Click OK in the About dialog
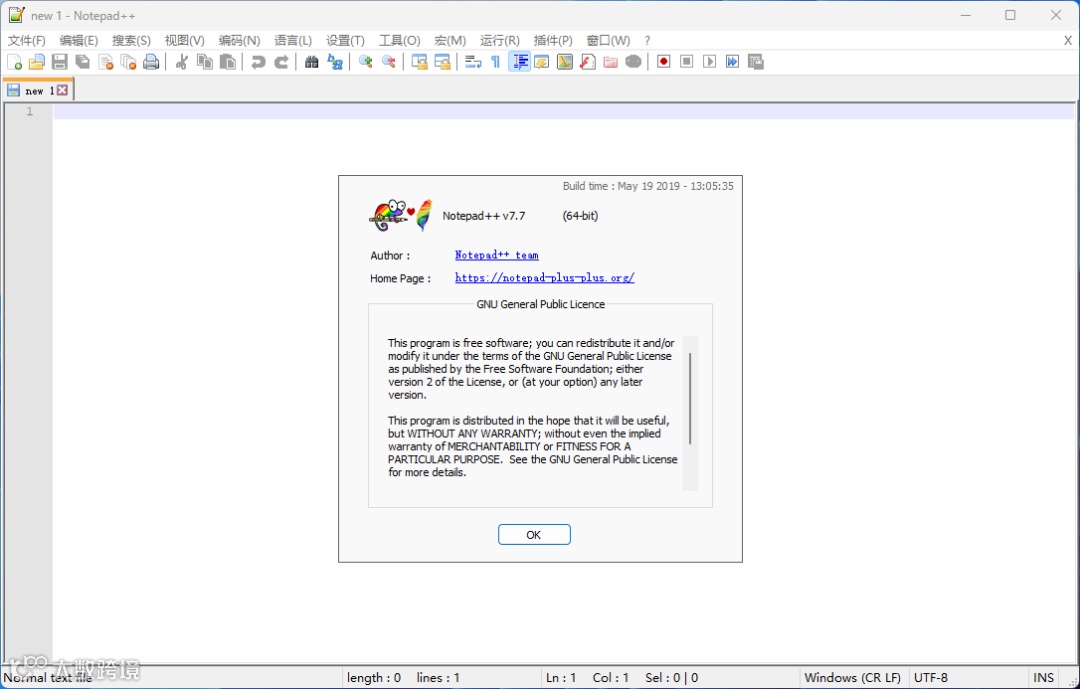 (x=534, y=535)
